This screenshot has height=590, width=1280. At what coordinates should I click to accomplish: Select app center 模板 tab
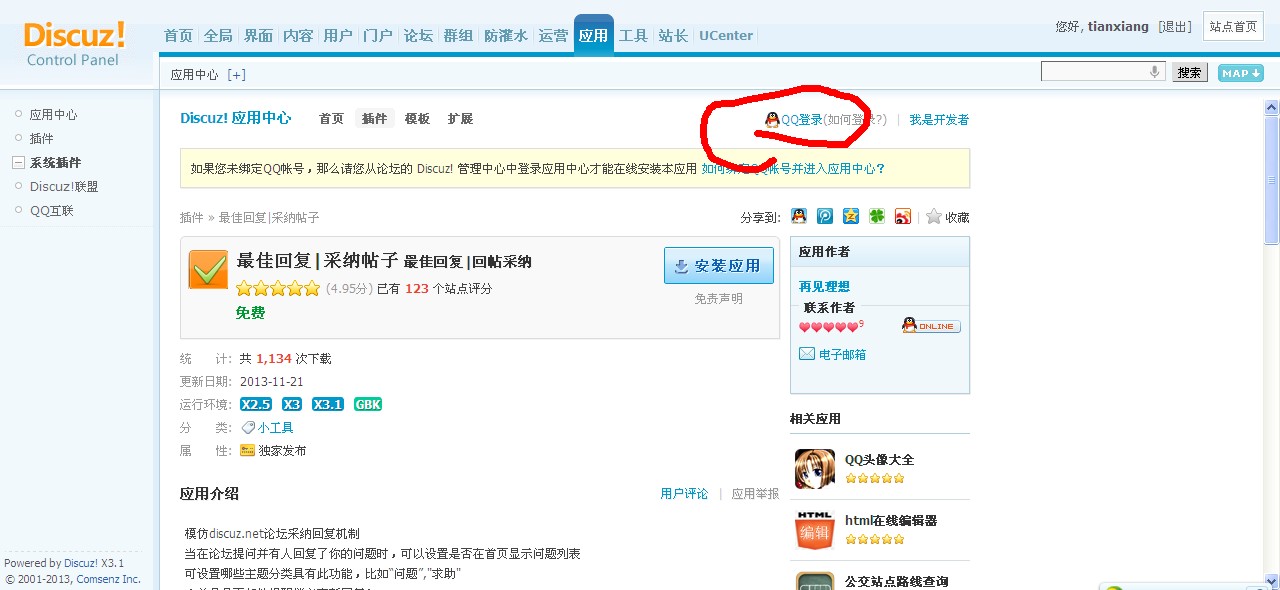[417, 118]
